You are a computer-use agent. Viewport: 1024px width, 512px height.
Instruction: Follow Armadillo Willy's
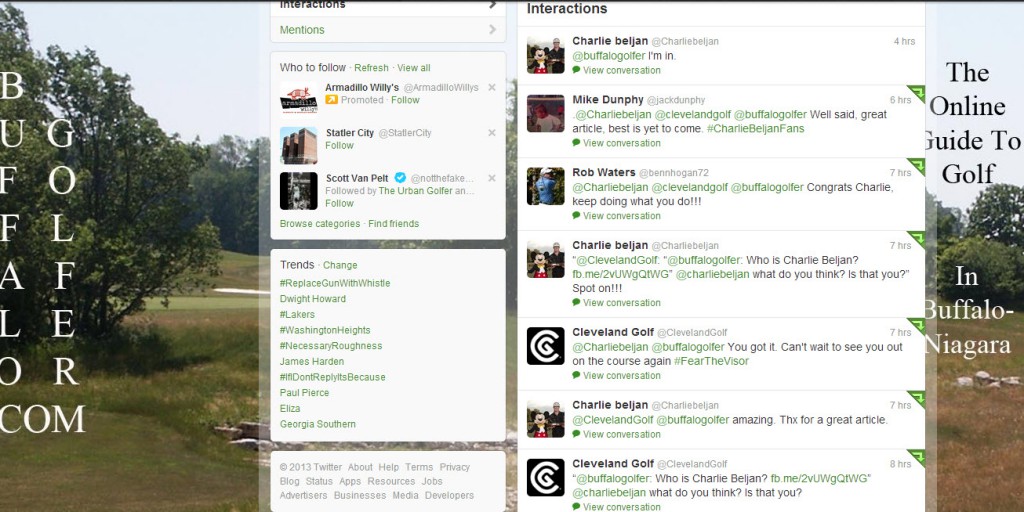[x=406, y=100]
